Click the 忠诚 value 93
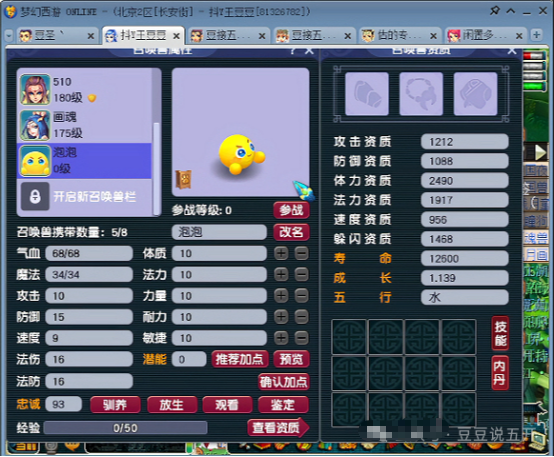This screenshot has height=457, width=554. (x=64, y=404)
